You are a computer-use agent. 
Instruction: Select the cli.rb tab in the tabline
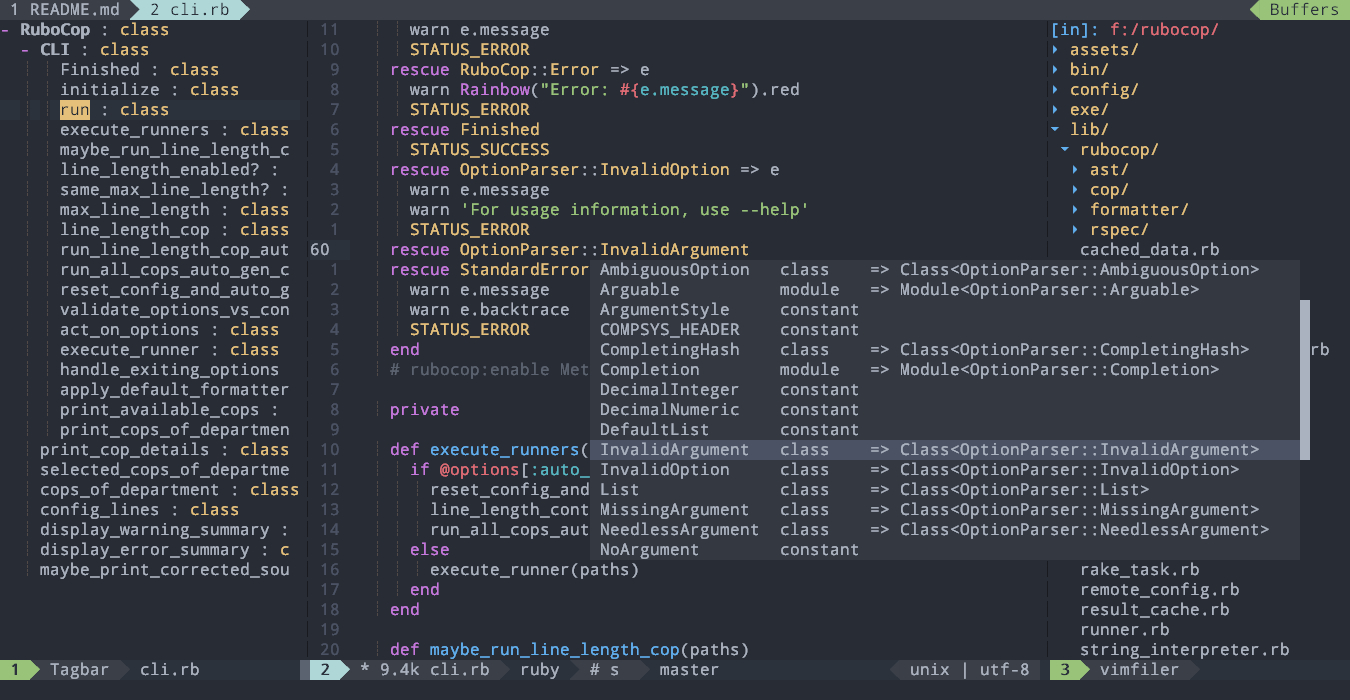[190, 10]
